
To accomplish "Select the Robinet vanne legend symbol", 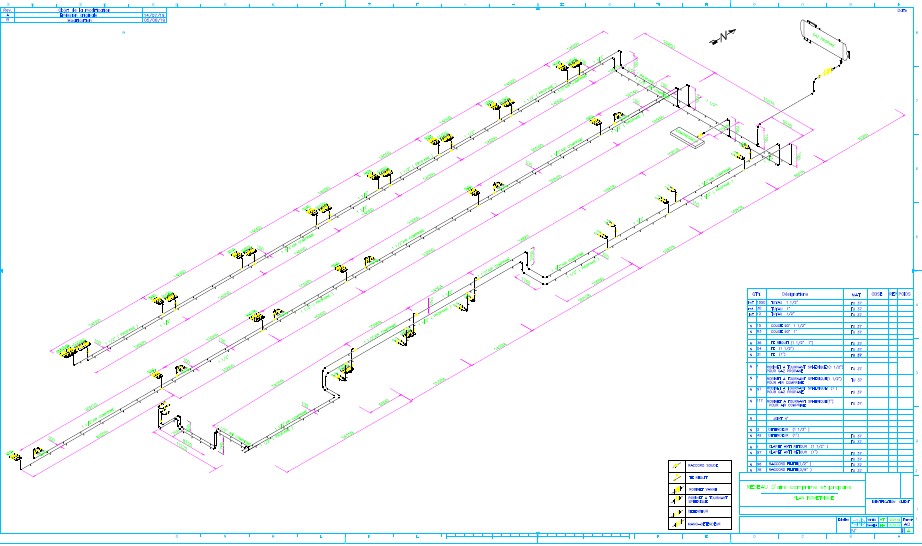I will point(676,489).
